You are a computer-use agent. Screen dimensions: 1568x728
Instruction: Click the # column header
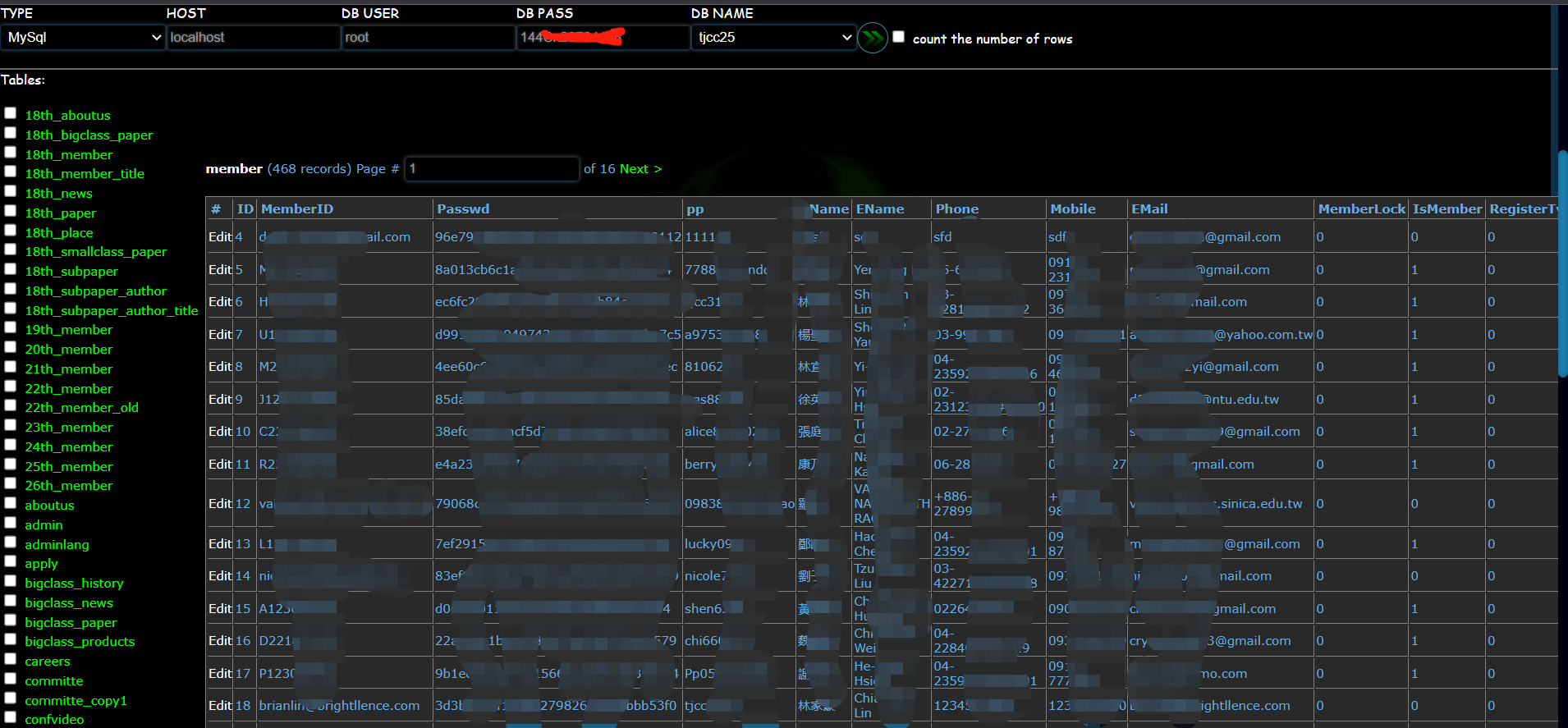pyautogui.click(x=216, y=208)
